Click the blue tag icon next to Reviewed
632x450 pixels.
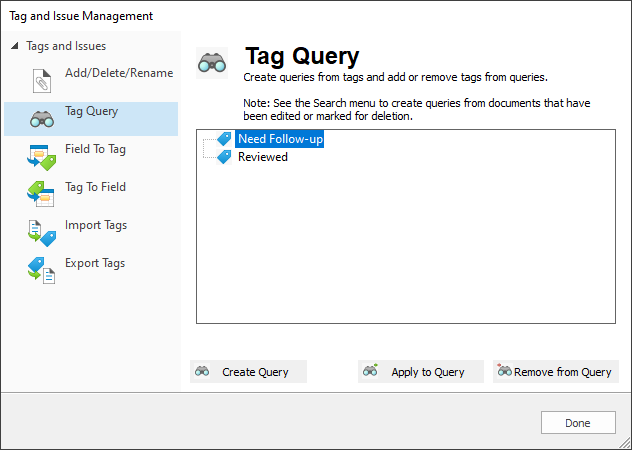click(224, 157)
